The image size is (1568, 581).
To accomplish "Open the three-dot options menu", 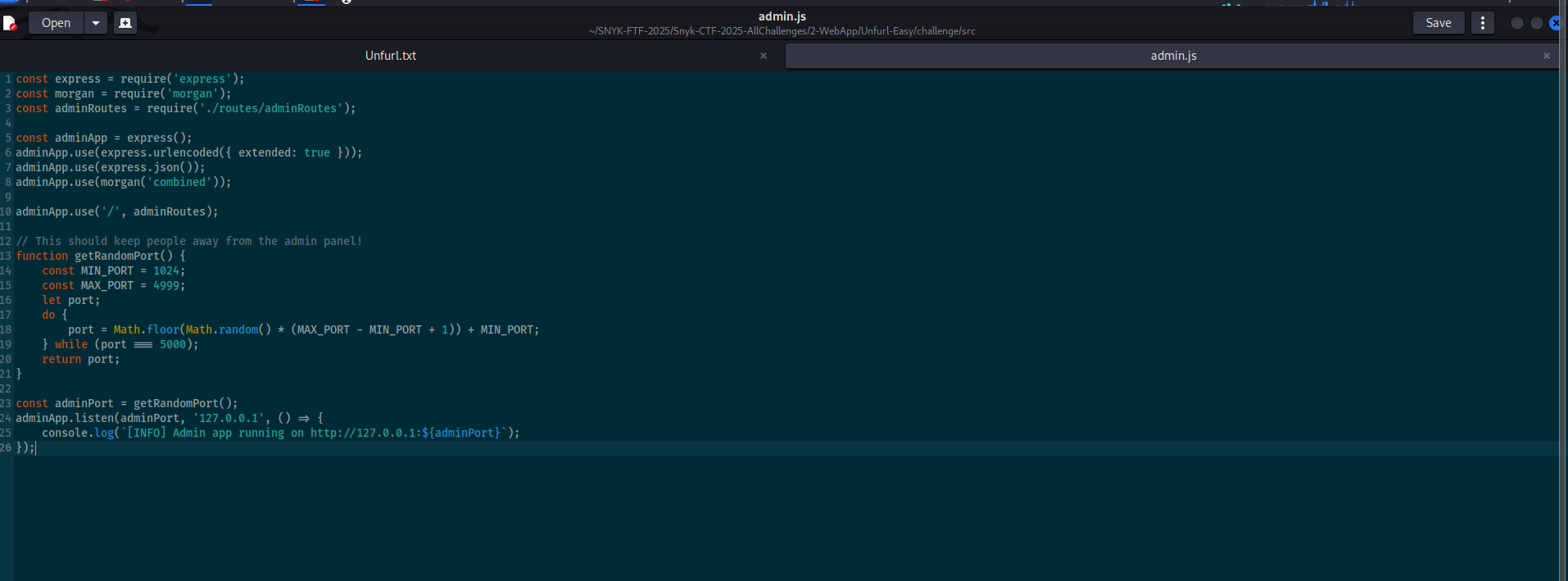I will point(1482,23).
